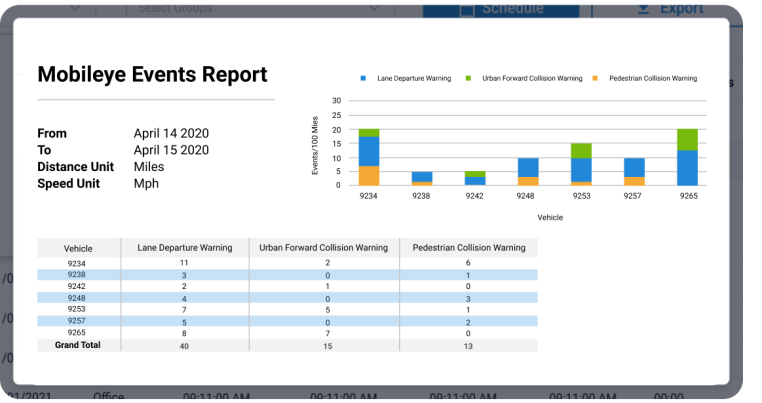Image resolution: width=762 pixels, height=403 pixels.
Task: Click the green bar segment for vehicle 9253
Action: 581,151
